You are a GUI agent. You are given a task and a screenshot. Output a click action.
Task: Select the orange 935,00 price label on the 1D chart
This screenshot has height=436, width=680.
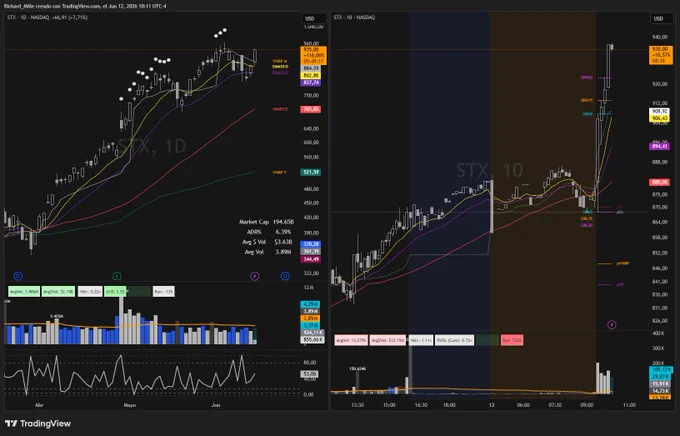313,56
